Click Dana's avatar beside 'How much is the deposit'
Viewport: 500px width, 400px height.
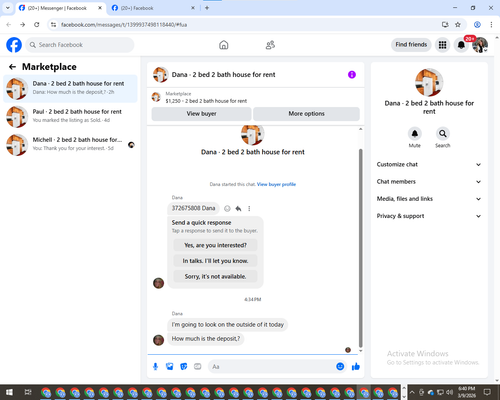[158, 340]
